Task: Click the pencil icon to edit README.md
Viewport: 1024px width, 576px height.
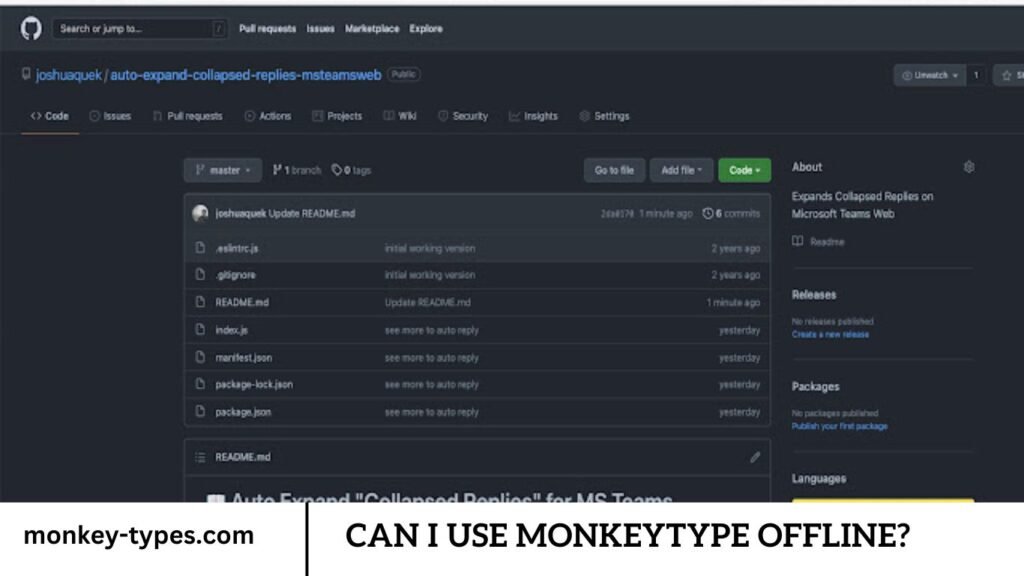Action: (x=756, y=456)
